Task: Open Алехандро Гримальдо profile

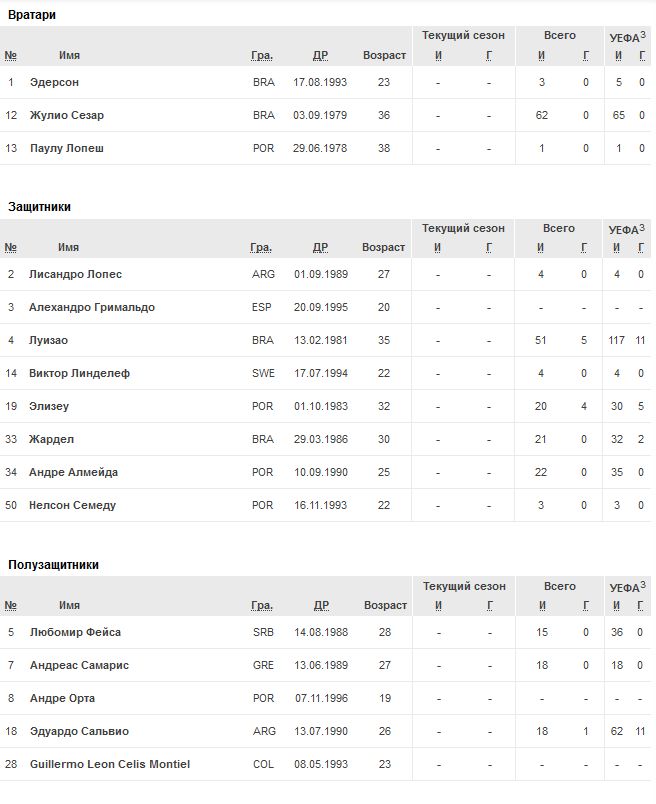Action: click(92, 307)
